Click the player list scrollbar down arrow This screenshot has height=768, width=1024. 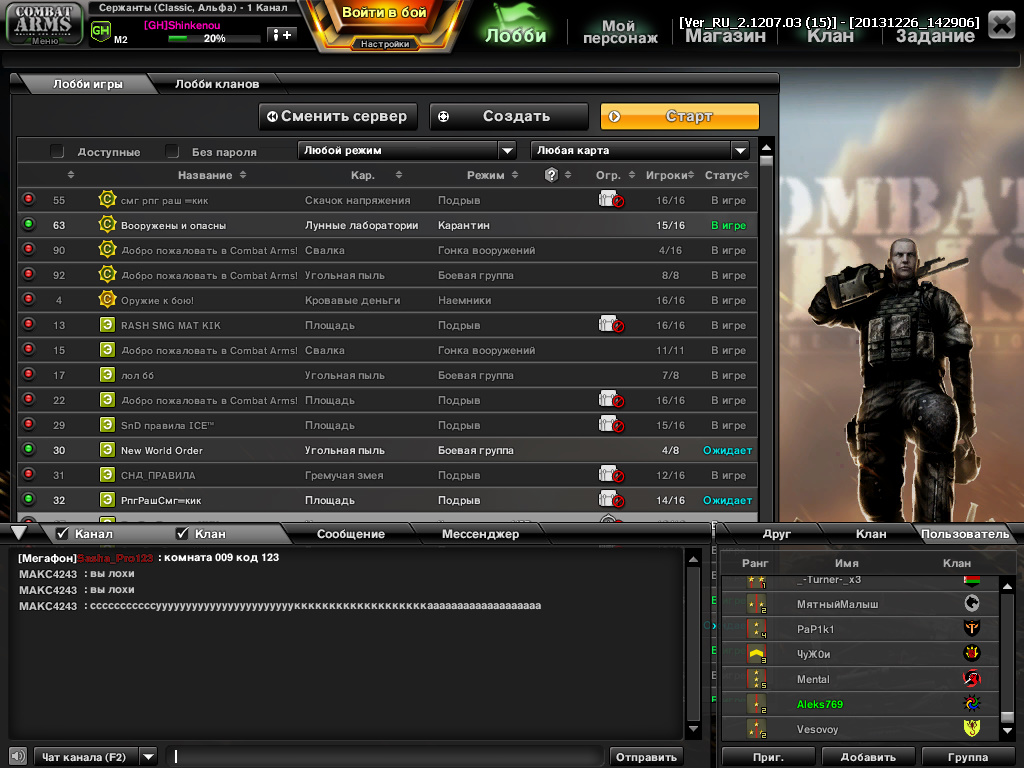1008,731
